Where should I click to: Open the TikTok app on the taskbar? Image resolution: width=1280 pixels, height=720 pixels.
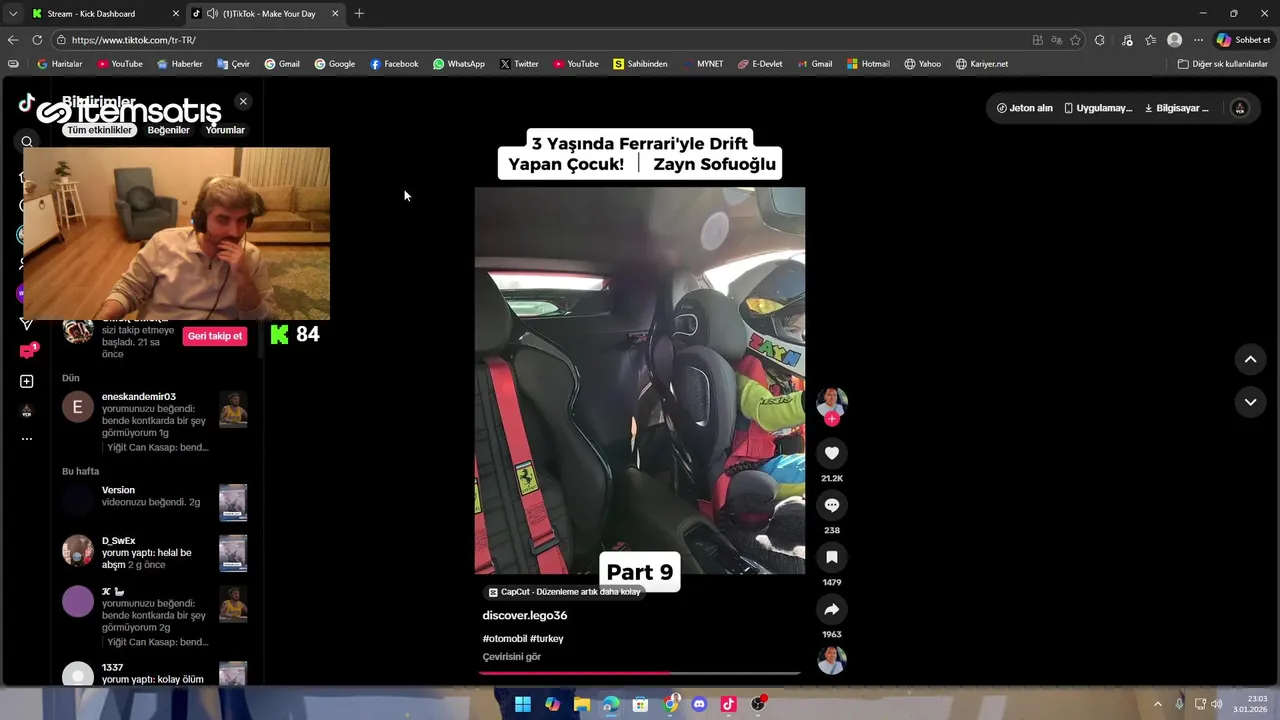point(729,704)
